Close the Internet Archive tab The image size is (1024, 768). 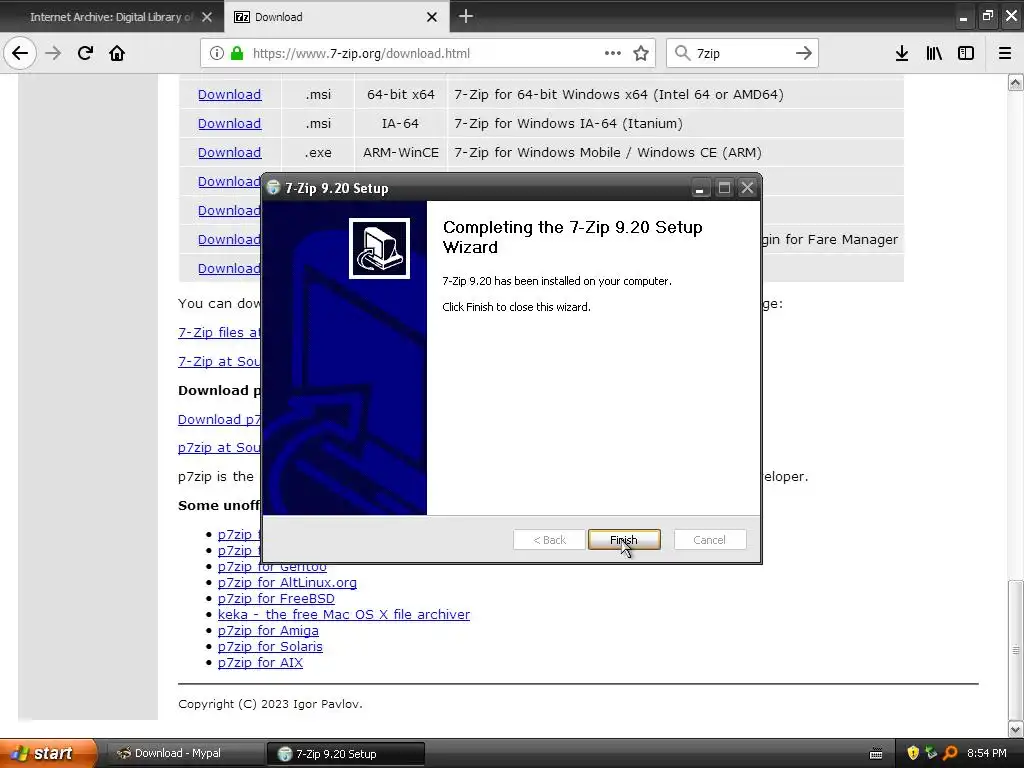tap(207, 17)
